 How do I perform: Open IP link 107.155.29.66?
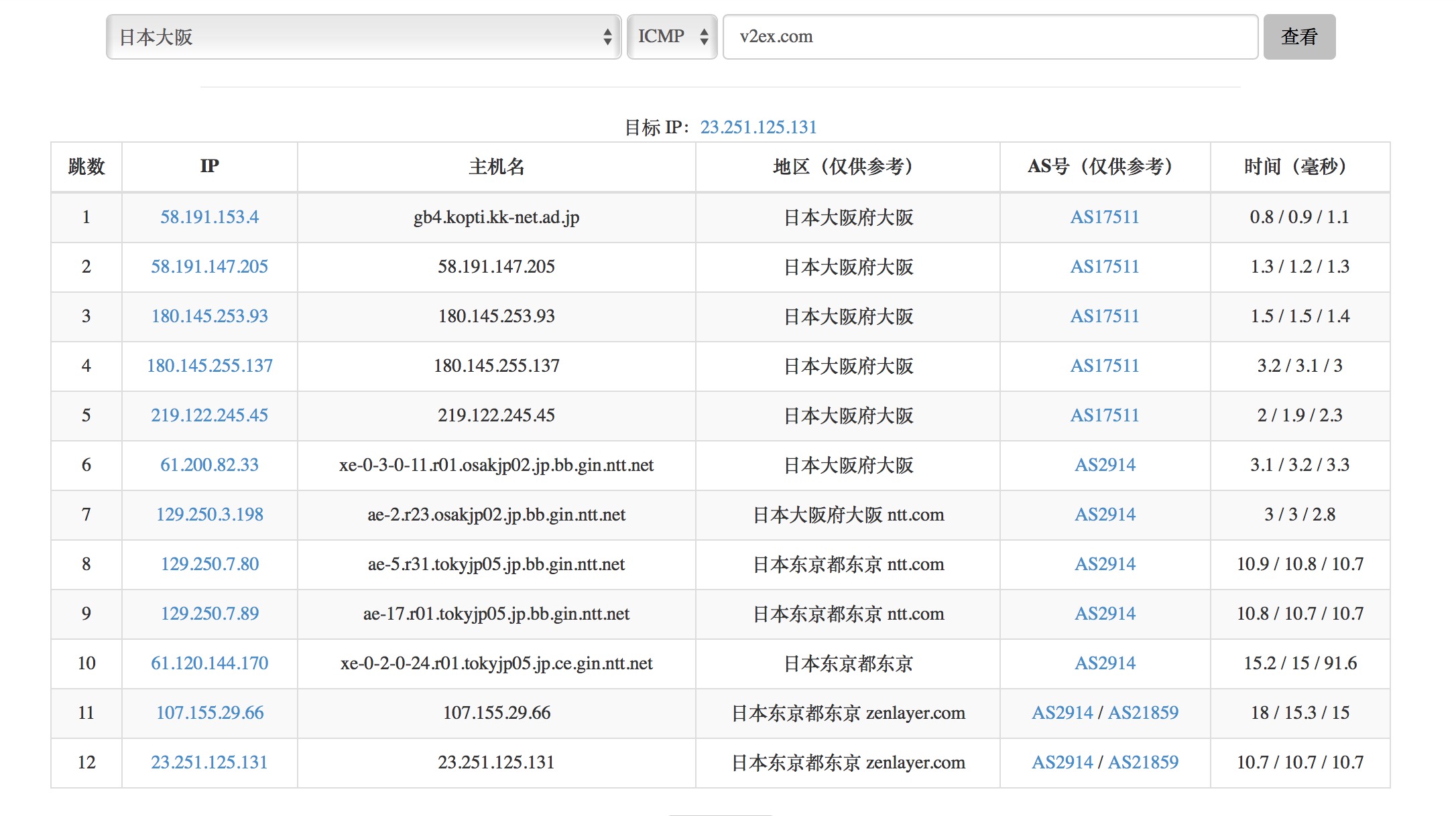(x=209, y=713)
